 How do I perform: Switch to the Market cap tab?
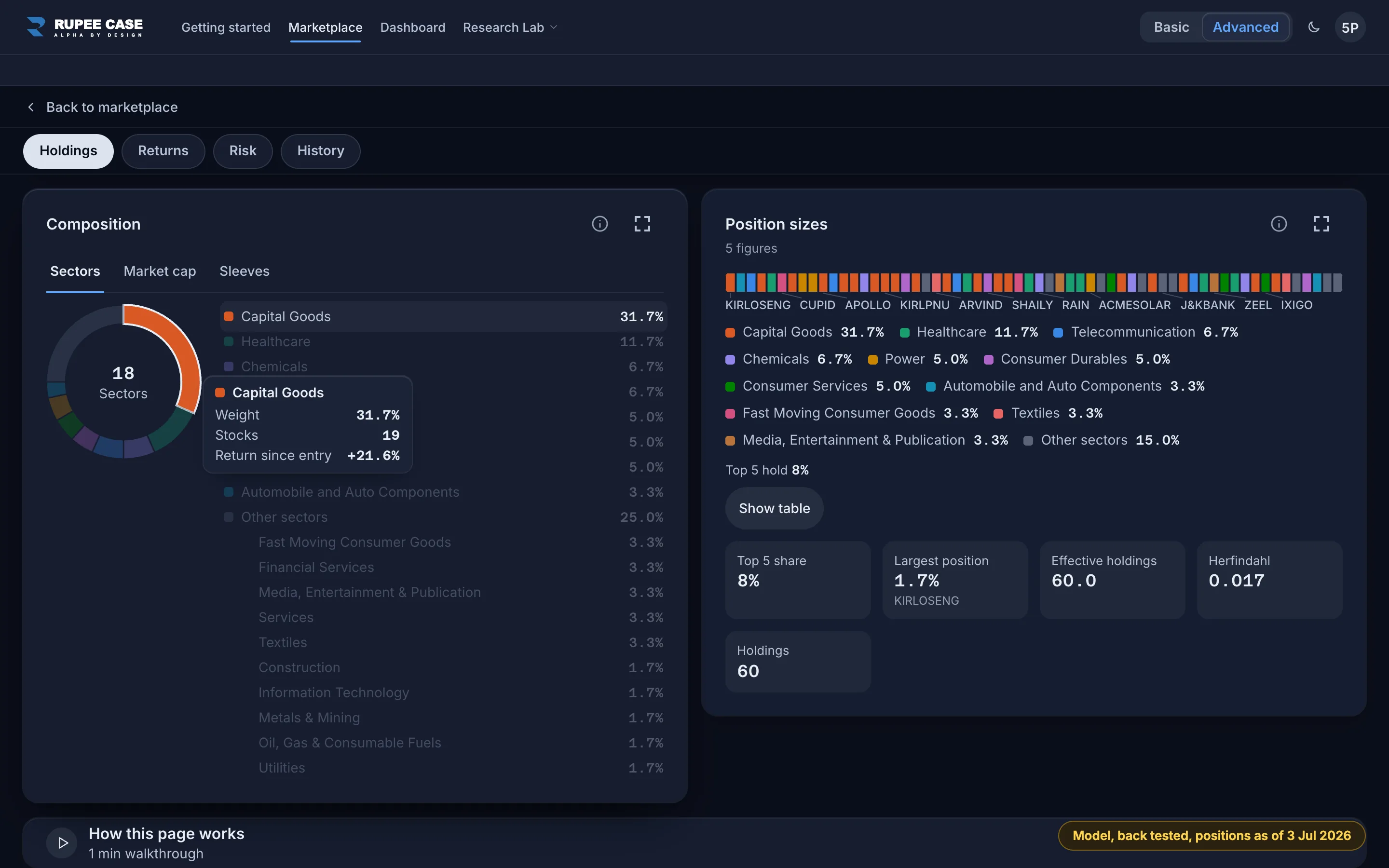[x=160, y=271]
